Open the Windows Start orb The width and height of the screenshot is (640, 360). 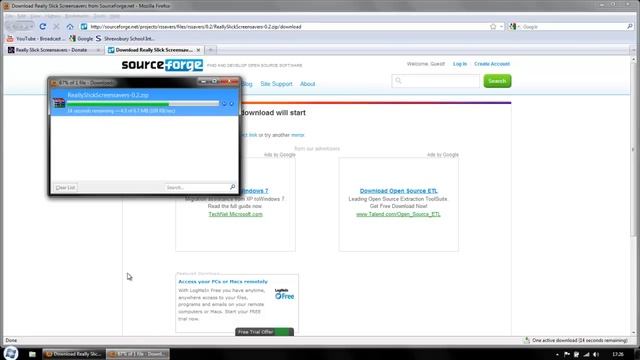pos(11,353)
